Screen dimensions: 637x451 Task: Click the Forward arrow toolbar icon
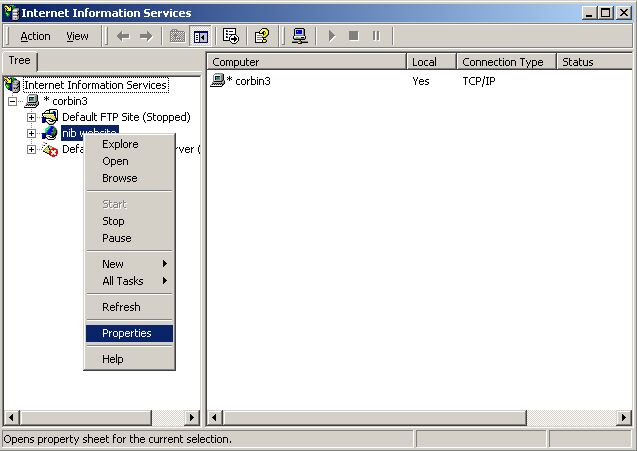(146, 37)
